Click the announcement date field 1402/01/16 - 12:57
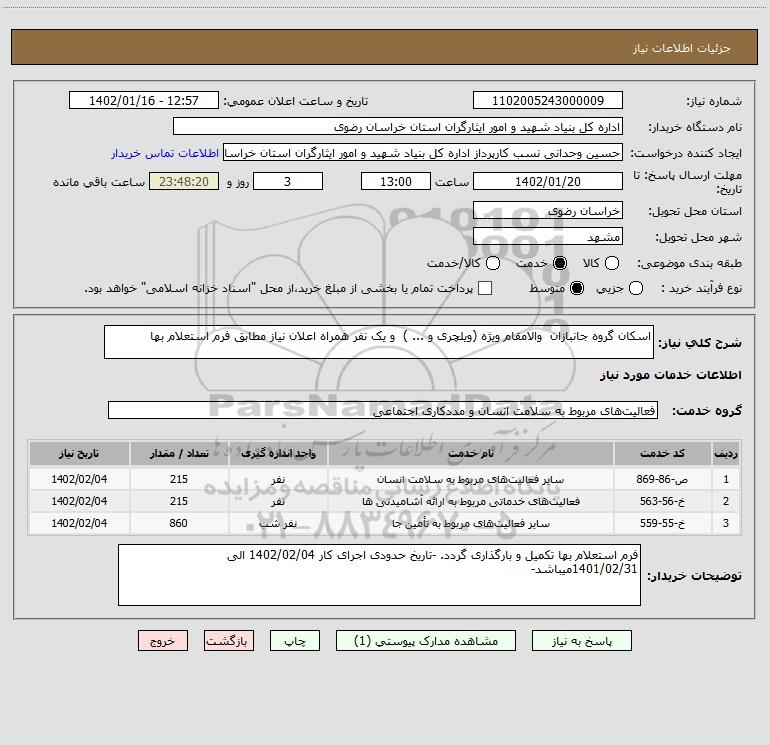 pyautogui.click(x=144, y=101)
